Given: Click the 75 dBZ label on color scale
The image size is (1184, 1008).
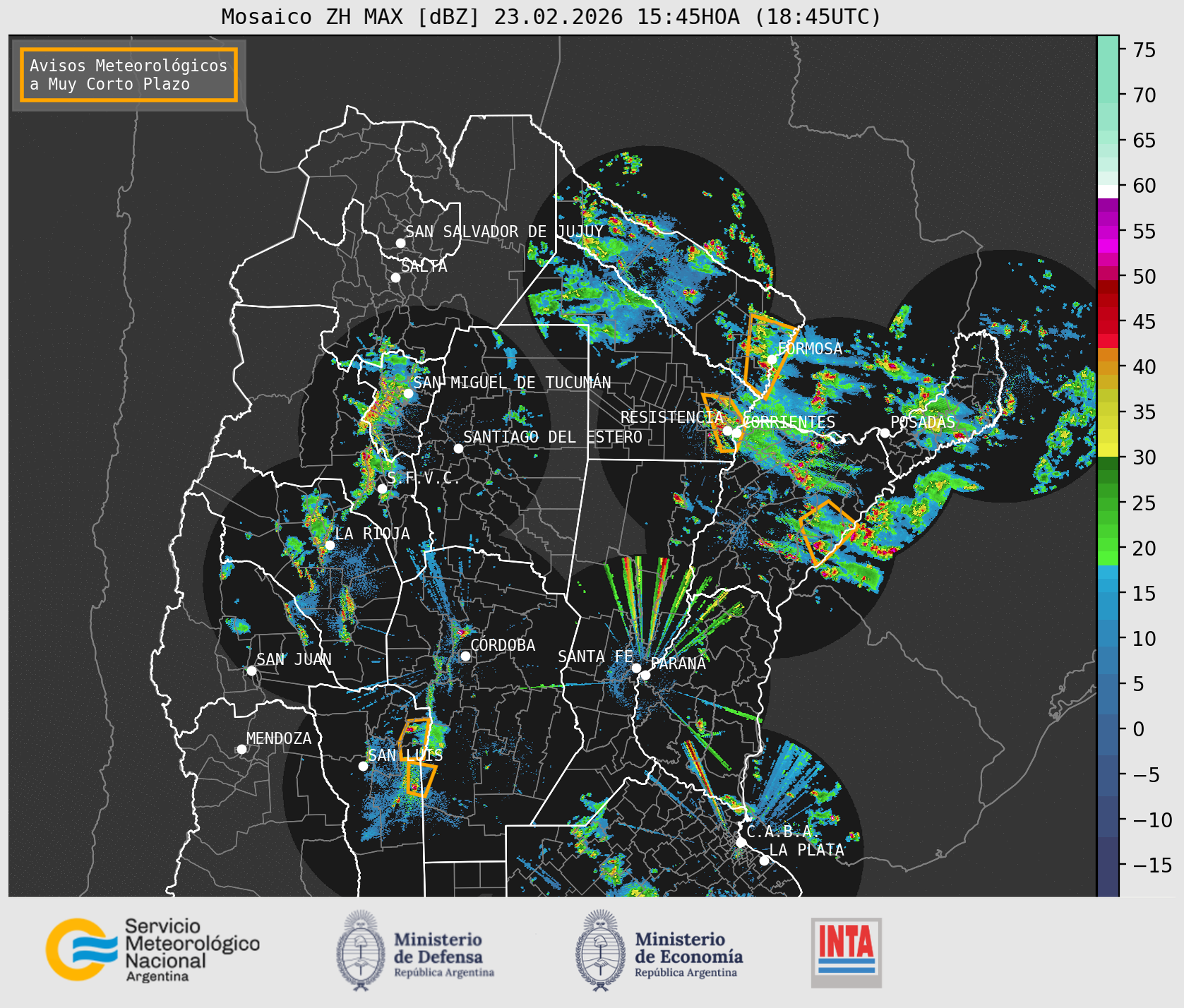Looking at the screenshot, I should pyautogui.click(x=1144, y=50).
